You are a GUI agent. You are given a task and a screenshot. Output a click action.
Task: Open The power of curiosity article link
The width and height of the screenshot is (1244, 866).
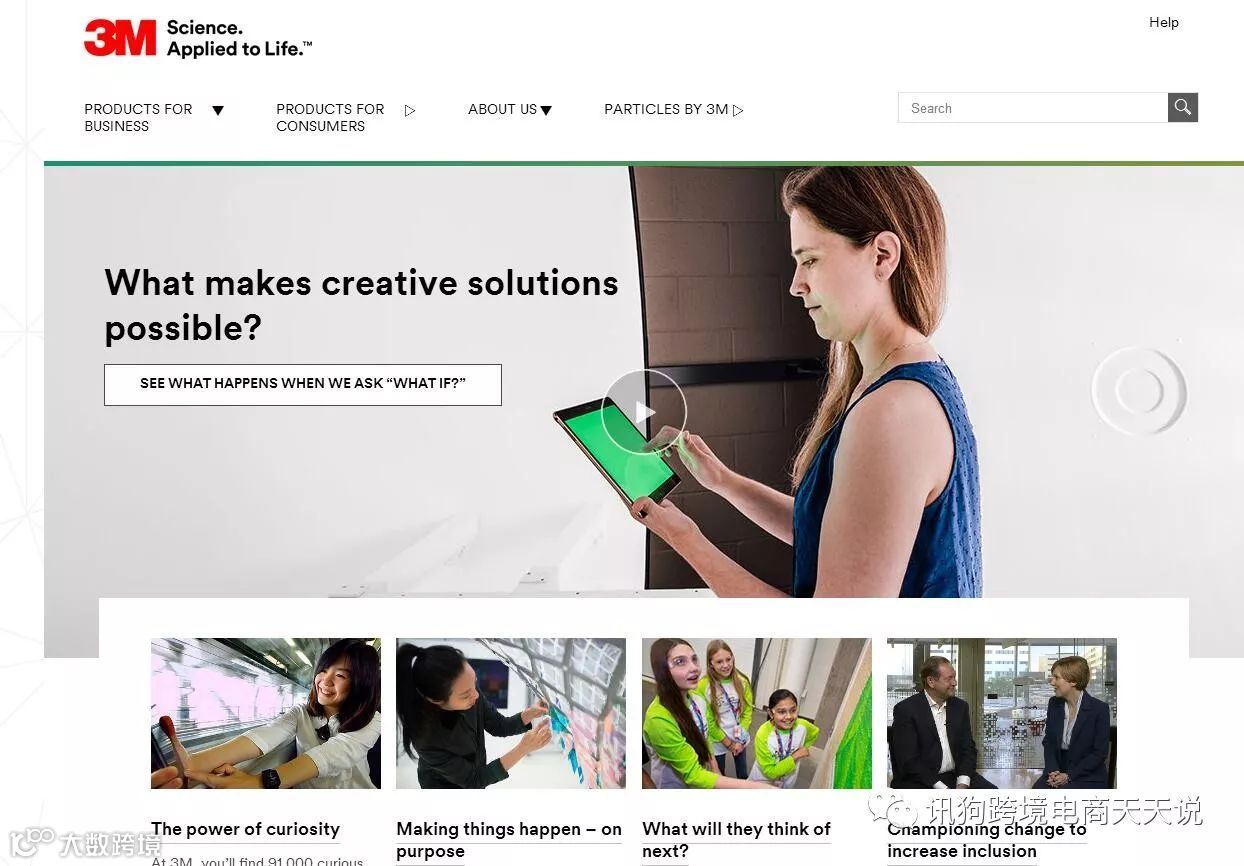pyautogui.click(x=245, y=829)
